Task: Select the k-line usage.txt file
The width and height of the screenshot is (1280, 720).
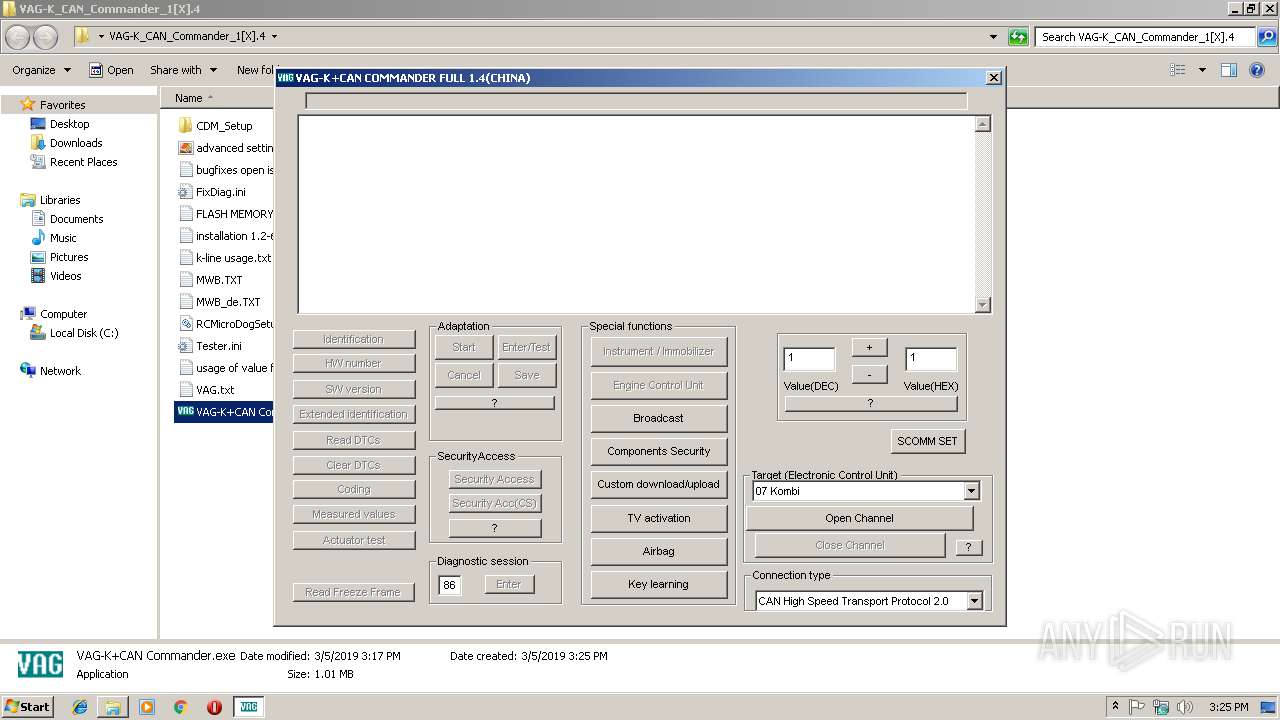Action: [233, 258]
